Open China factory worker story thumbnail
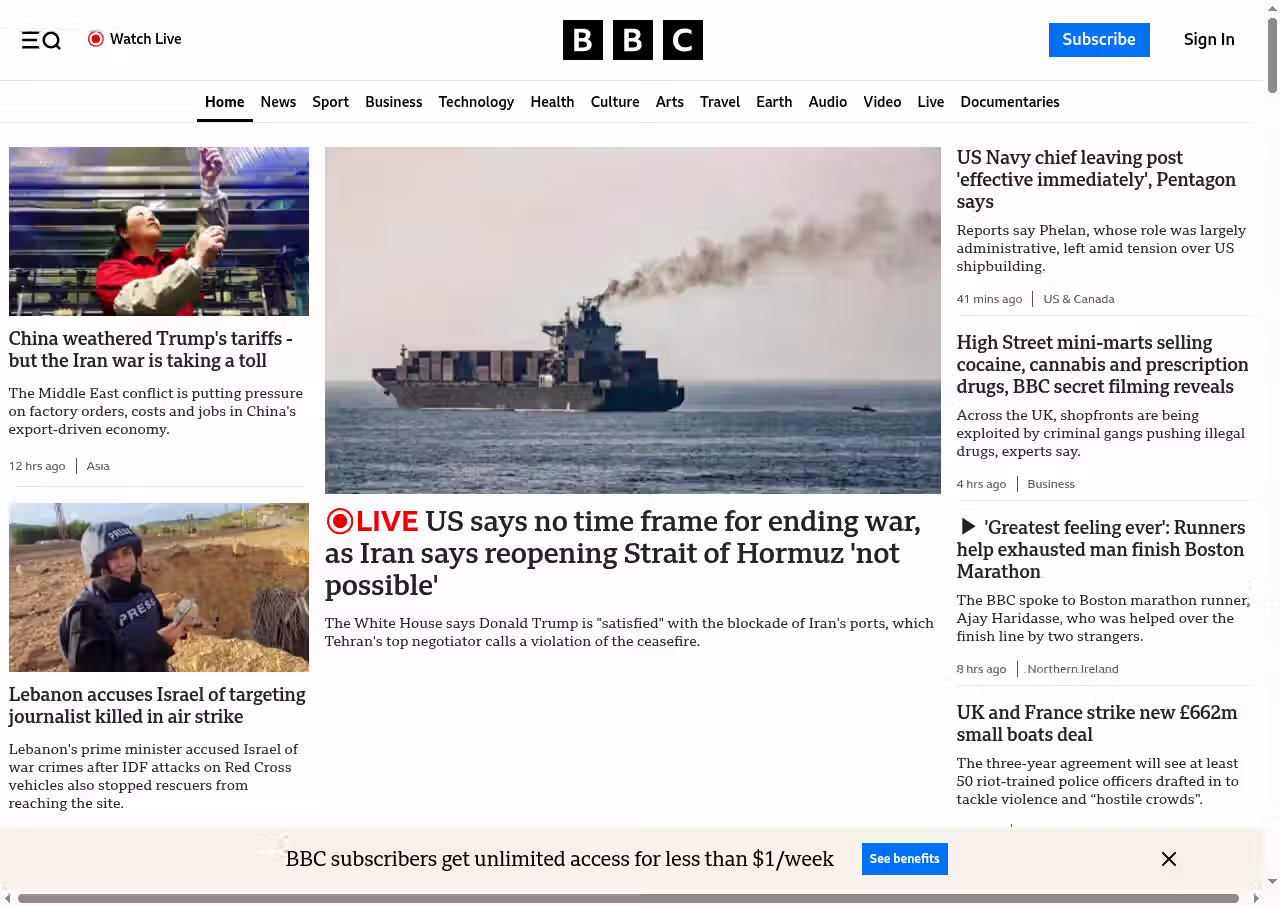This screenshot has width=1280, height=906. click(x=159, y=231)
